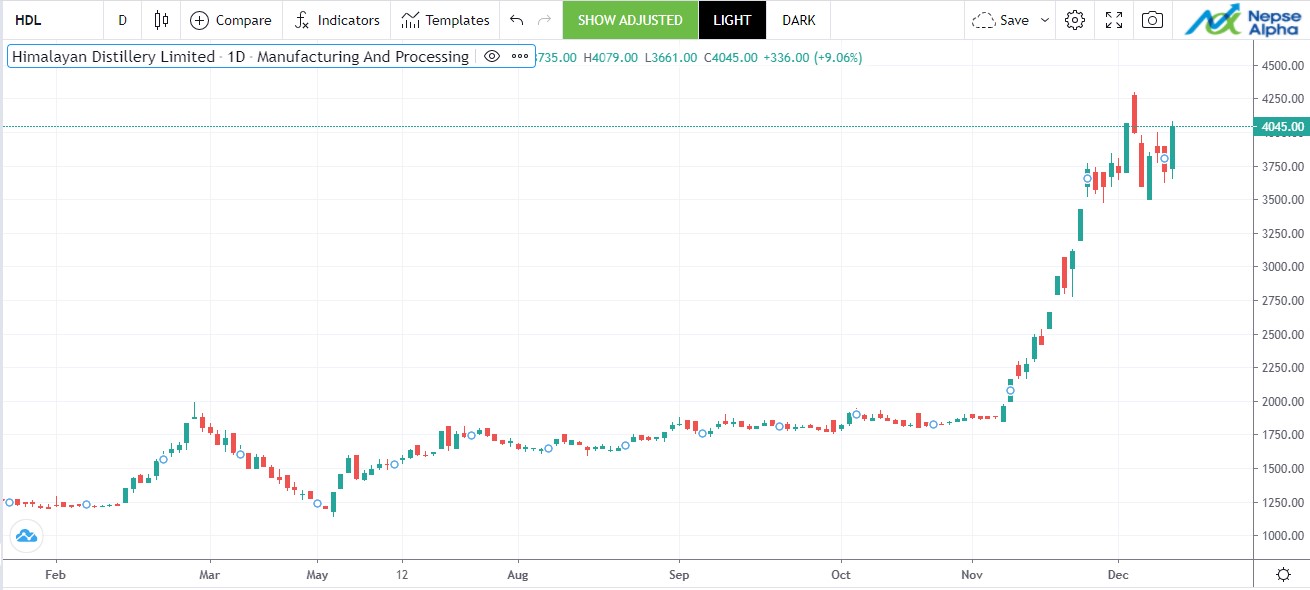The width and height of the screenshot is (1310, 590).
Task: Open more options for the series legend
Action: (519, 57)
